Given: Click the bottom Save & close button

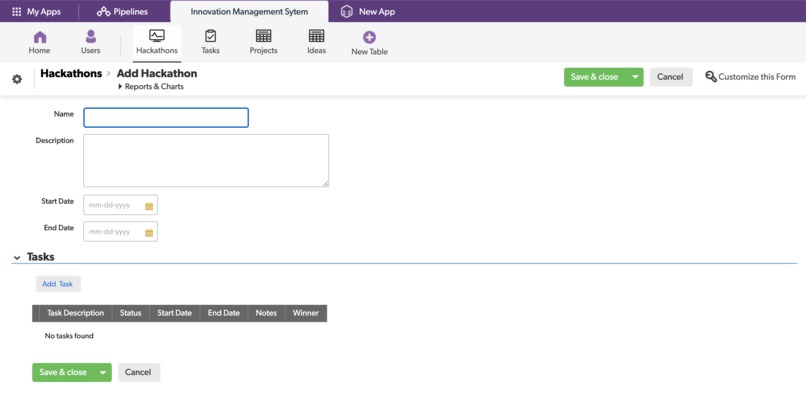Looking at the screenshot, I should tap(63, 372).
